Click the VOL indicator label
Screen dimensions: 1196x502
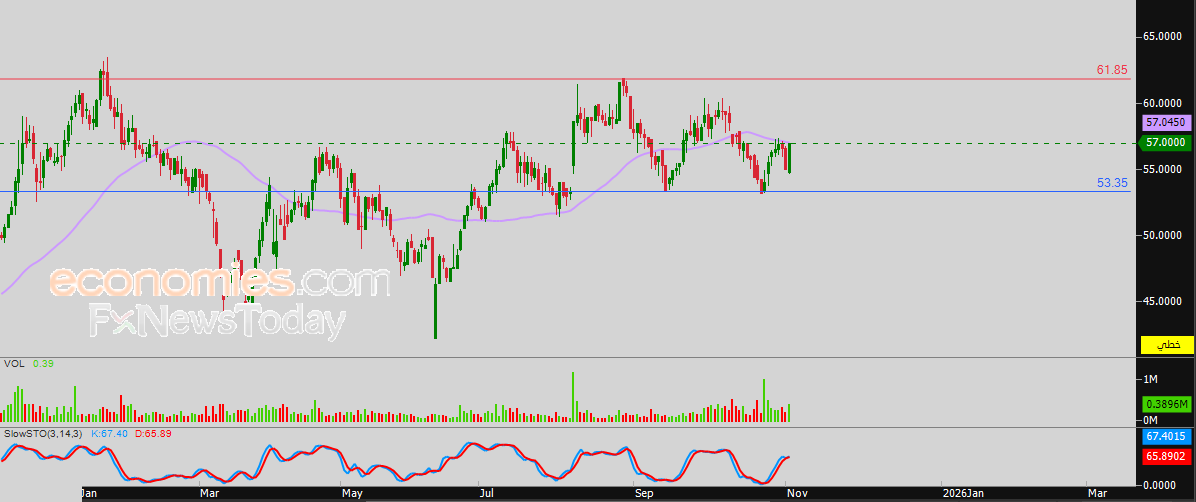pos(14,365)
